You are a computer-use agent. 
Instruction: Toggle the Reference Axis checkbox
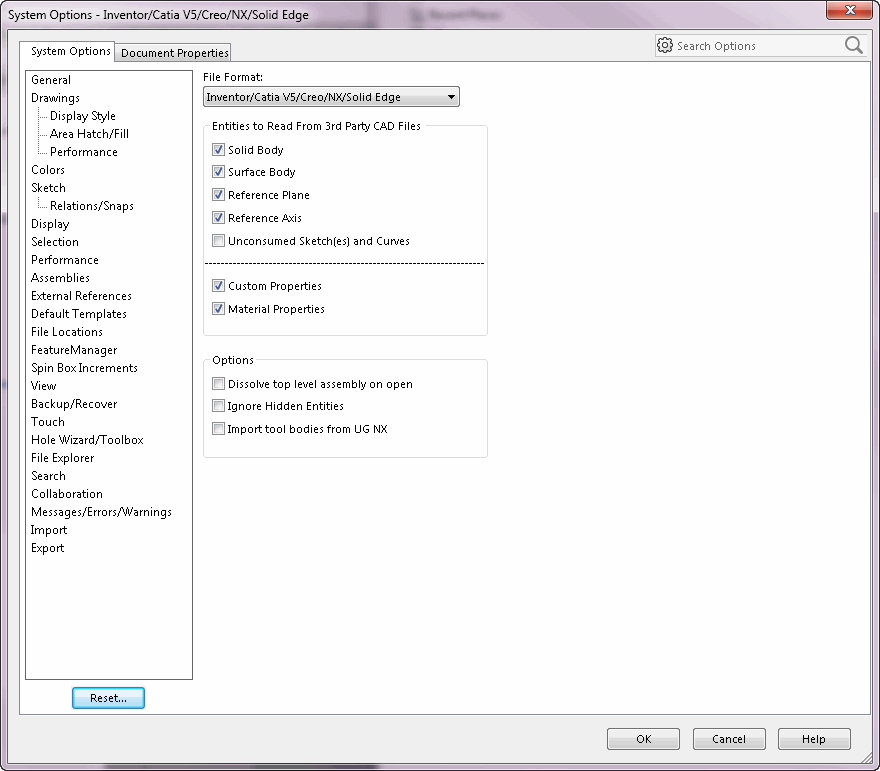click(x=218, y=218)
